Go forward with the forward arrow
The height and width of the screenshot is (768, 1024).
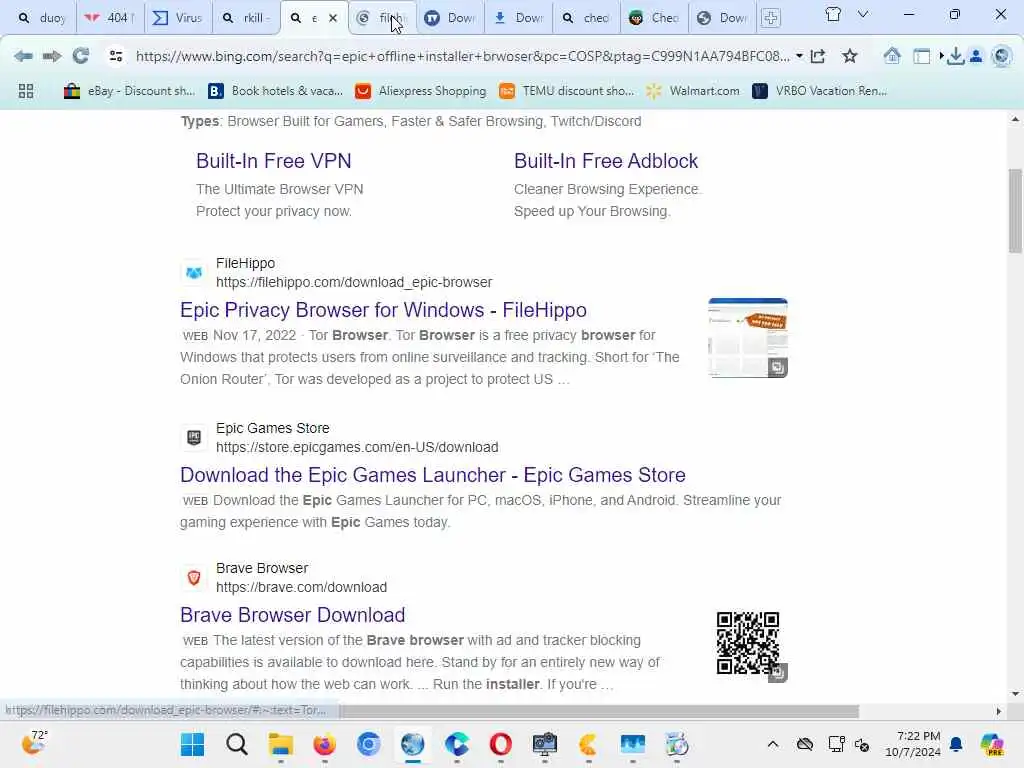click(52, 56)
